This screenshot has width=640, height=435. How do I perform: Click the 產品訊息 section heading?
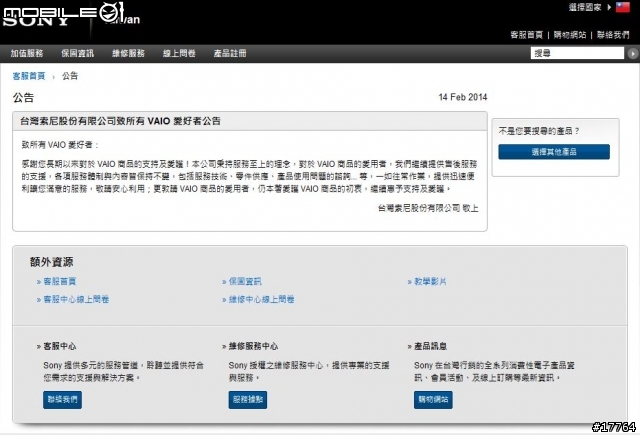coord(430,346)
